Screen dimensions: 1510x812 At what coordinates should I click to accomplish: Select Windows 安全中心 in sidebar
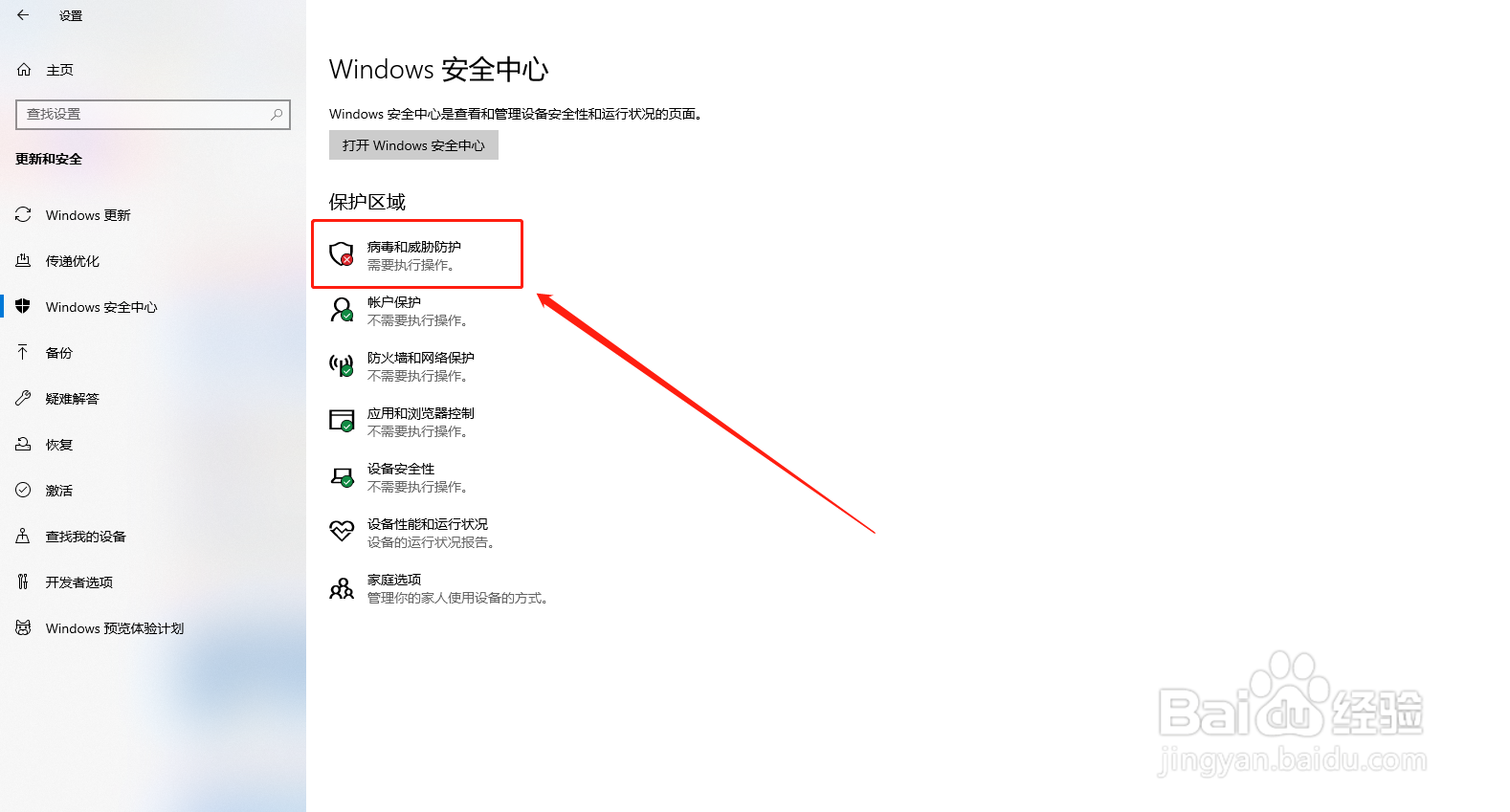pos(101,307)
